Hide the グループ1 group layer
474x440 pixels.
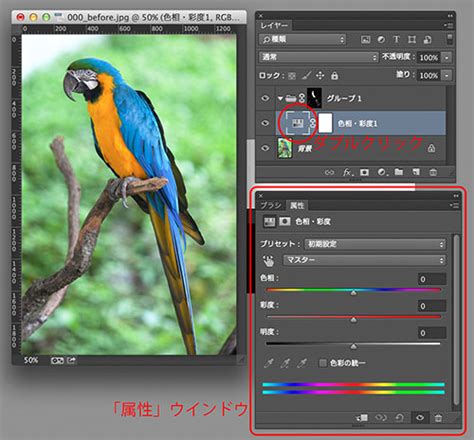click(x=265, y=98)
